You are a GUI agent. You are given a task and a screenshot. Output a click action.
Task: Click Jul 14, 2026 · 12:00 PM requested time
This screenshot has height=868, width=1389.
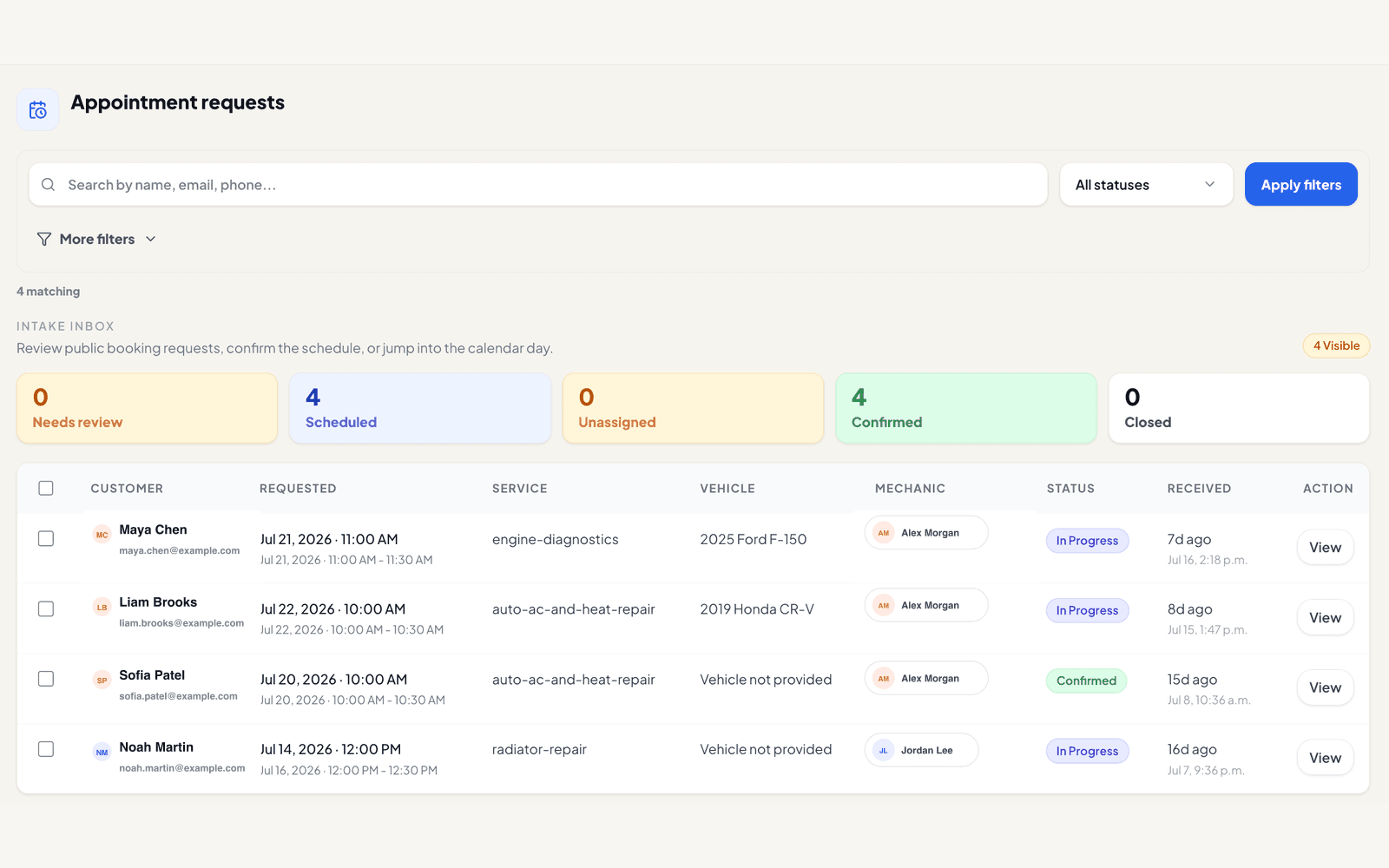coord(331,749)
